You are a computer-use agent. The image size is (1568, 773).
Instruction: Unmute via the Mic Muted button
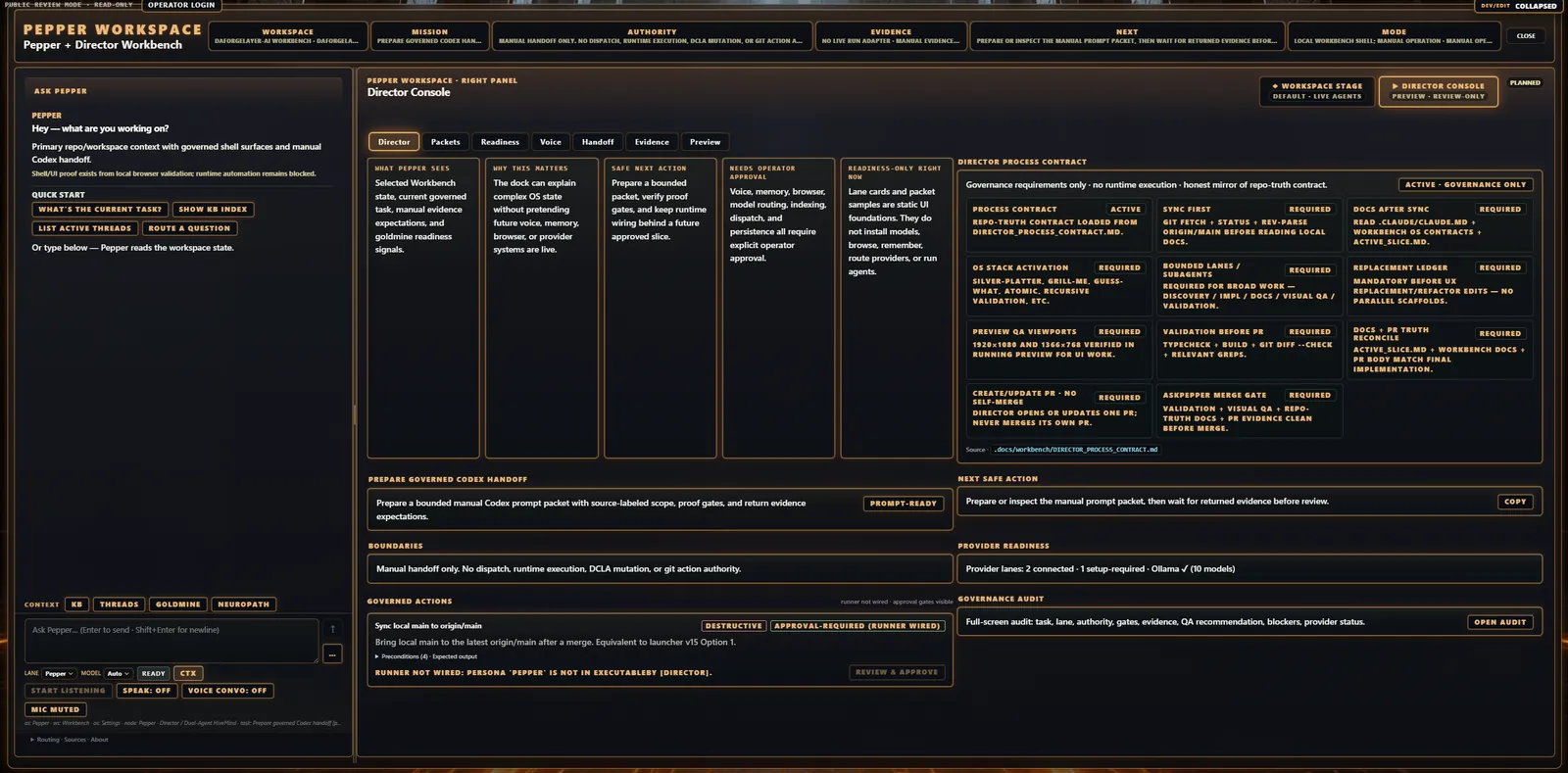(x=55, y=709)
